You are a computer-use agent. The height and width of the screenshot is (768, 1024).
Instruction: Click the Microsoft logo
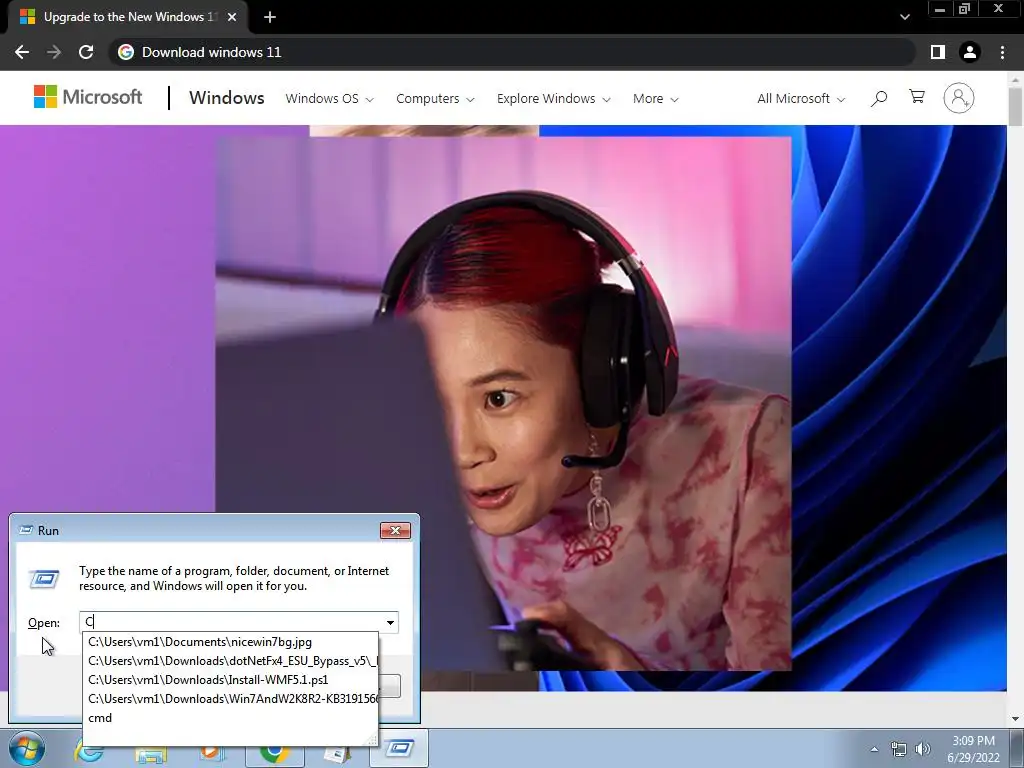(88, 97)
